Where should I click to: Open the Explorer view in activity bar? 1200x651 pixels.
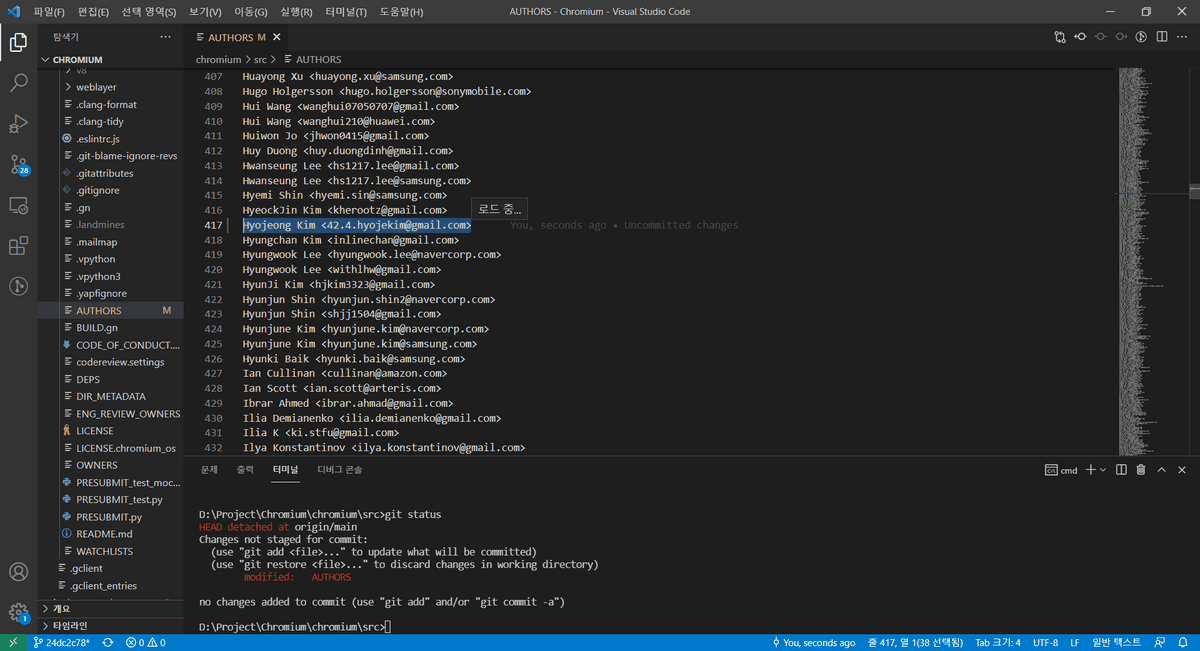18,42
